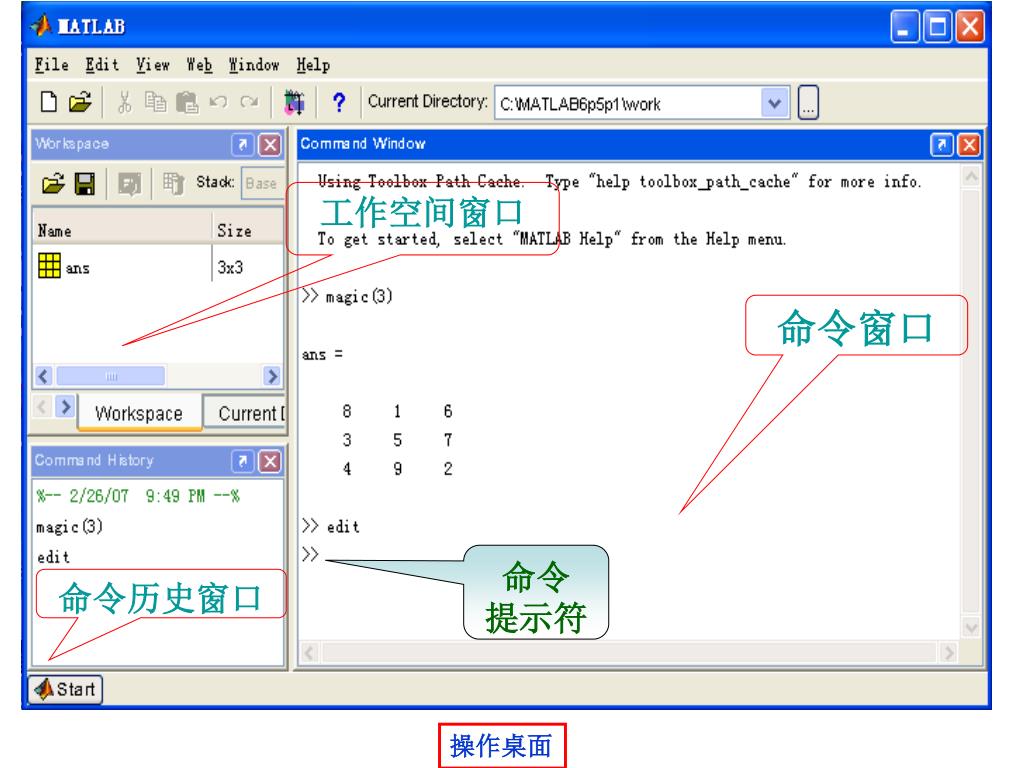
Task: Click Command Window vertical scrollbar down arrow
Action: click(x=971, y=628)
